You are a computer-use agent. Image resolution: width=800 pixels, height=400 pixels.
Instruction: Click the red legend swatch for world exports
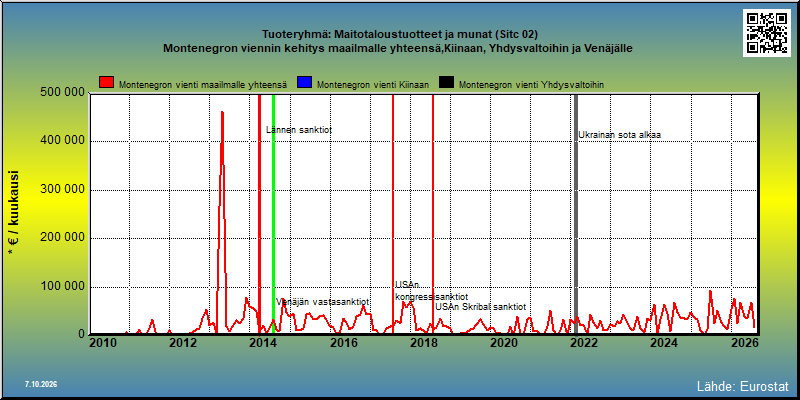[106, 83]
